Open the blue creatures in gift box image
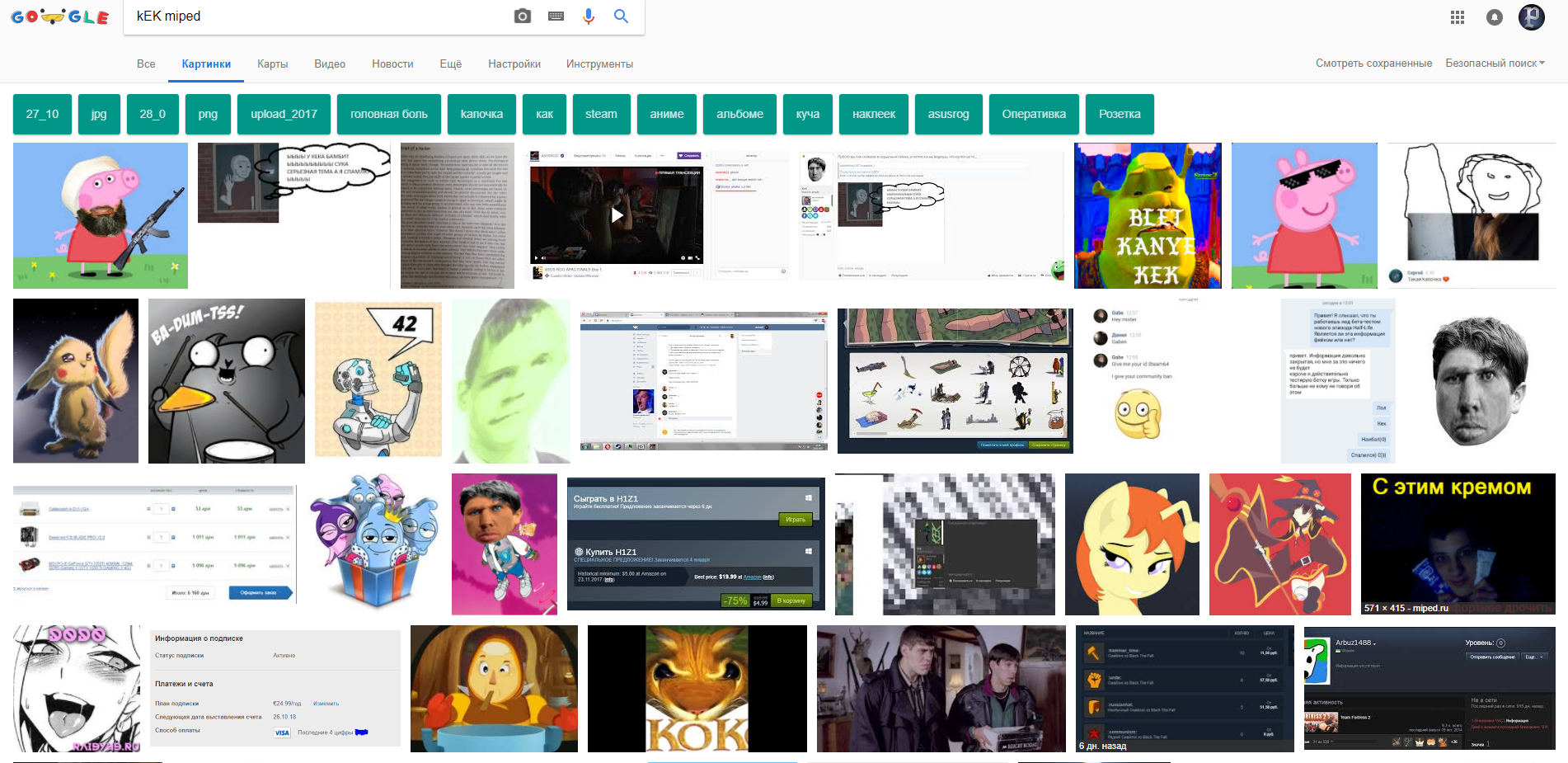Viewport: 1568px width, 763px height. coord(374,544)
